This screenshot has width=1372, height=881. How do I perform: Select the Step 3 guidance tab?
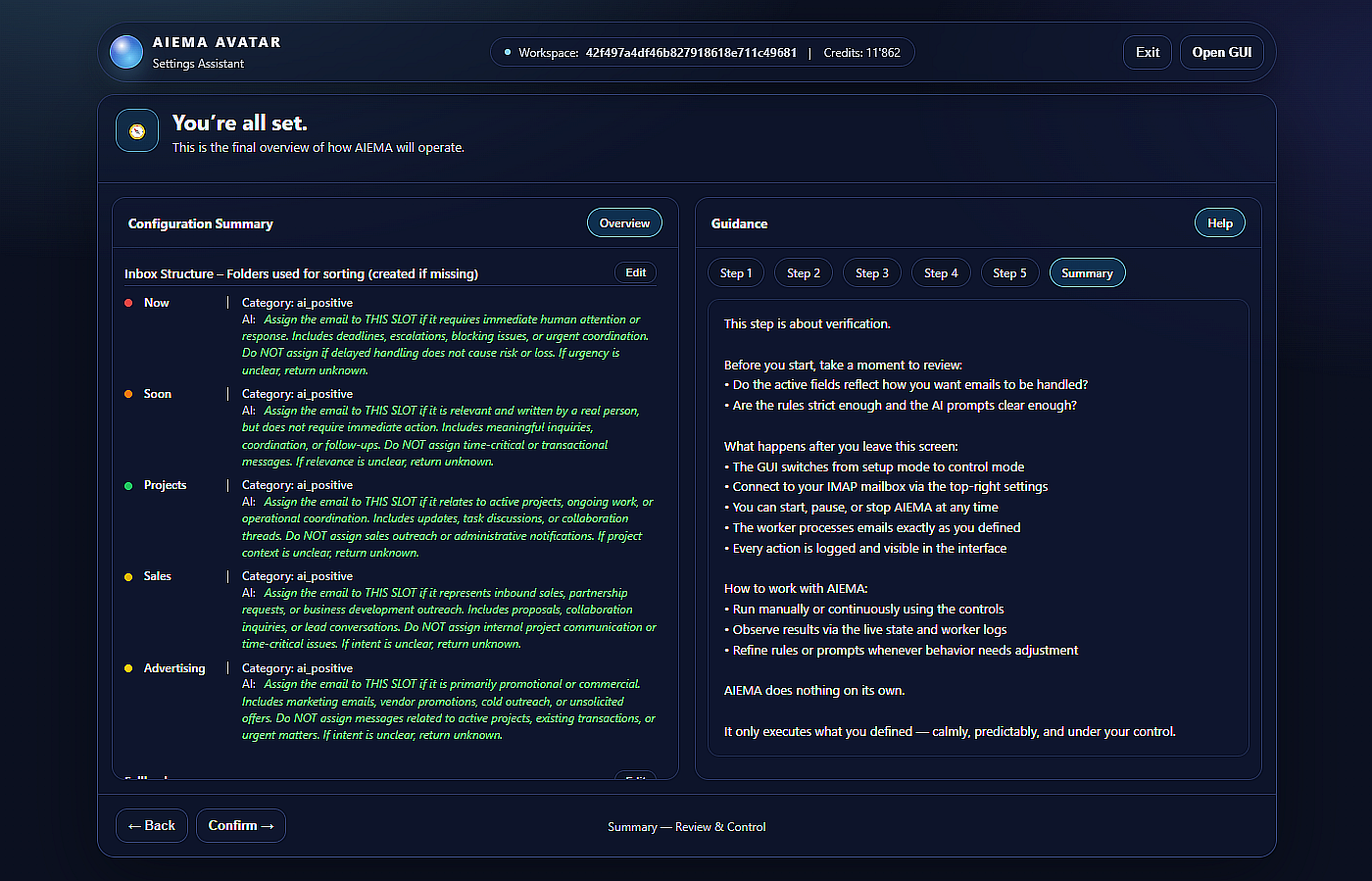tap(872, 273)
